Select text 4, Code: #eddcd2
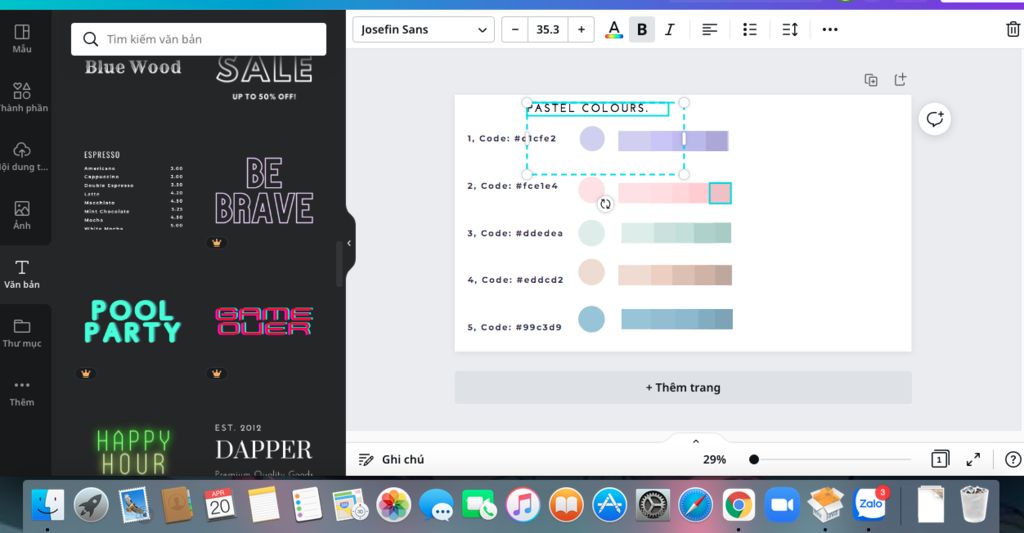This screenshot has width=1024, height=533. pos(515,280)
